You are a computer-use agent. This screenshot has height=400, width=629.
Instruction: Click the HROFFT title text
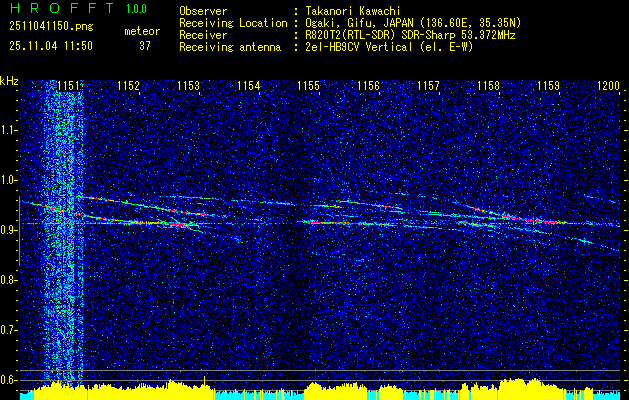point(62,8)
